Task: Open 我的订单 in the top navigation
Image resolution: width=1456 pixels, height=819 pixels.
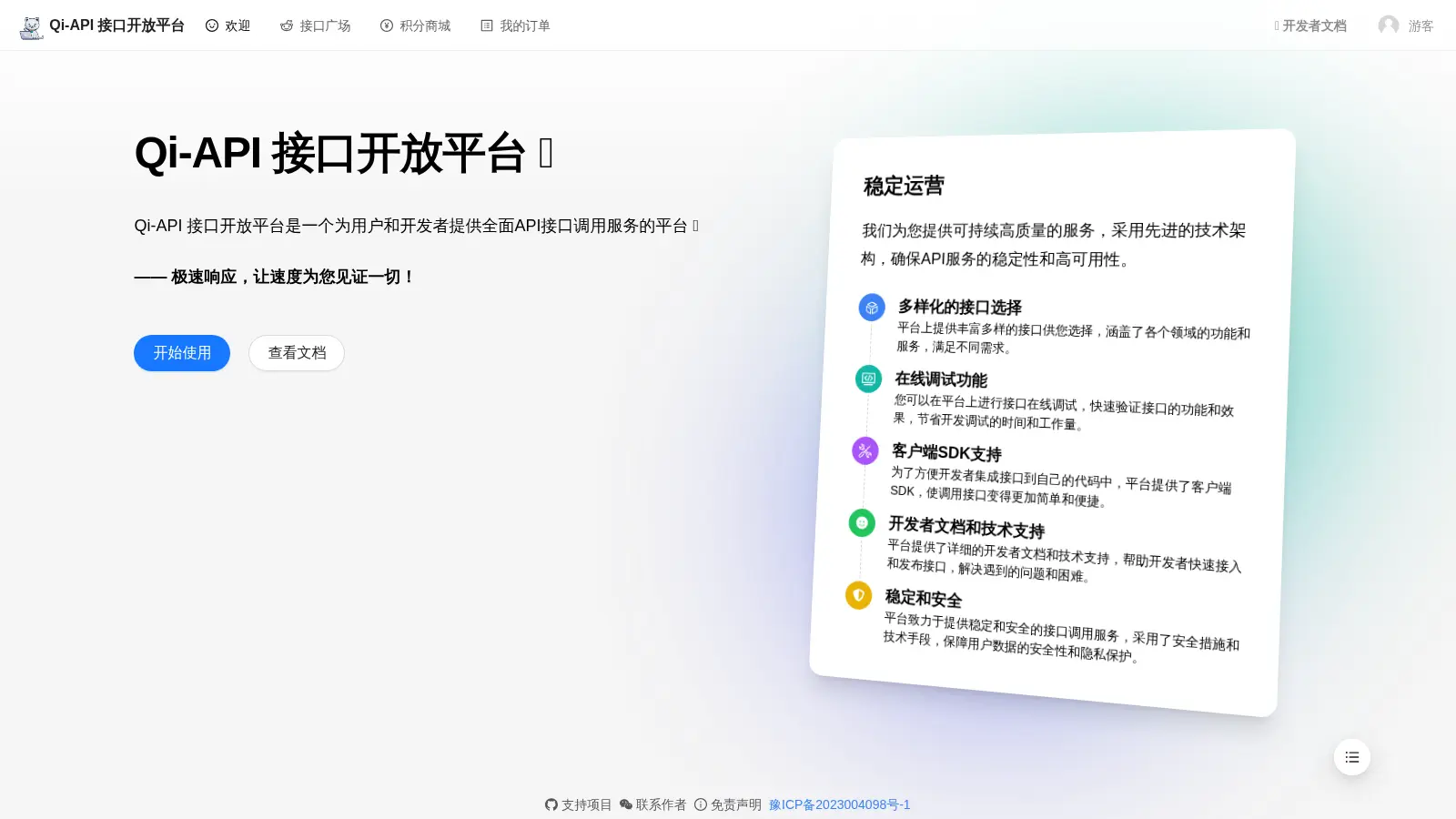Action: (x=515, y=25)
